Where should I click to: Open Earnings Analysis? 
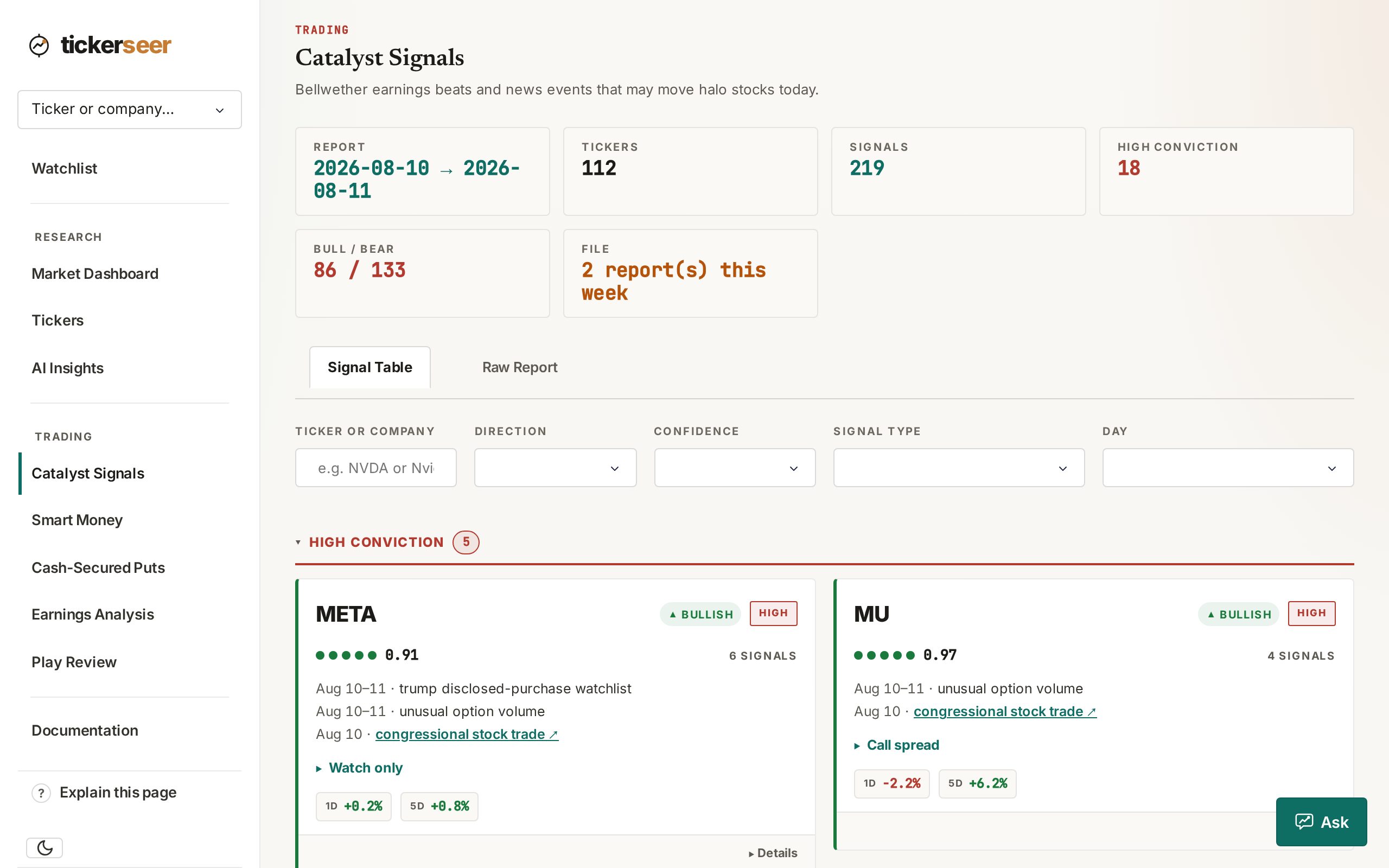coord(92,614)
